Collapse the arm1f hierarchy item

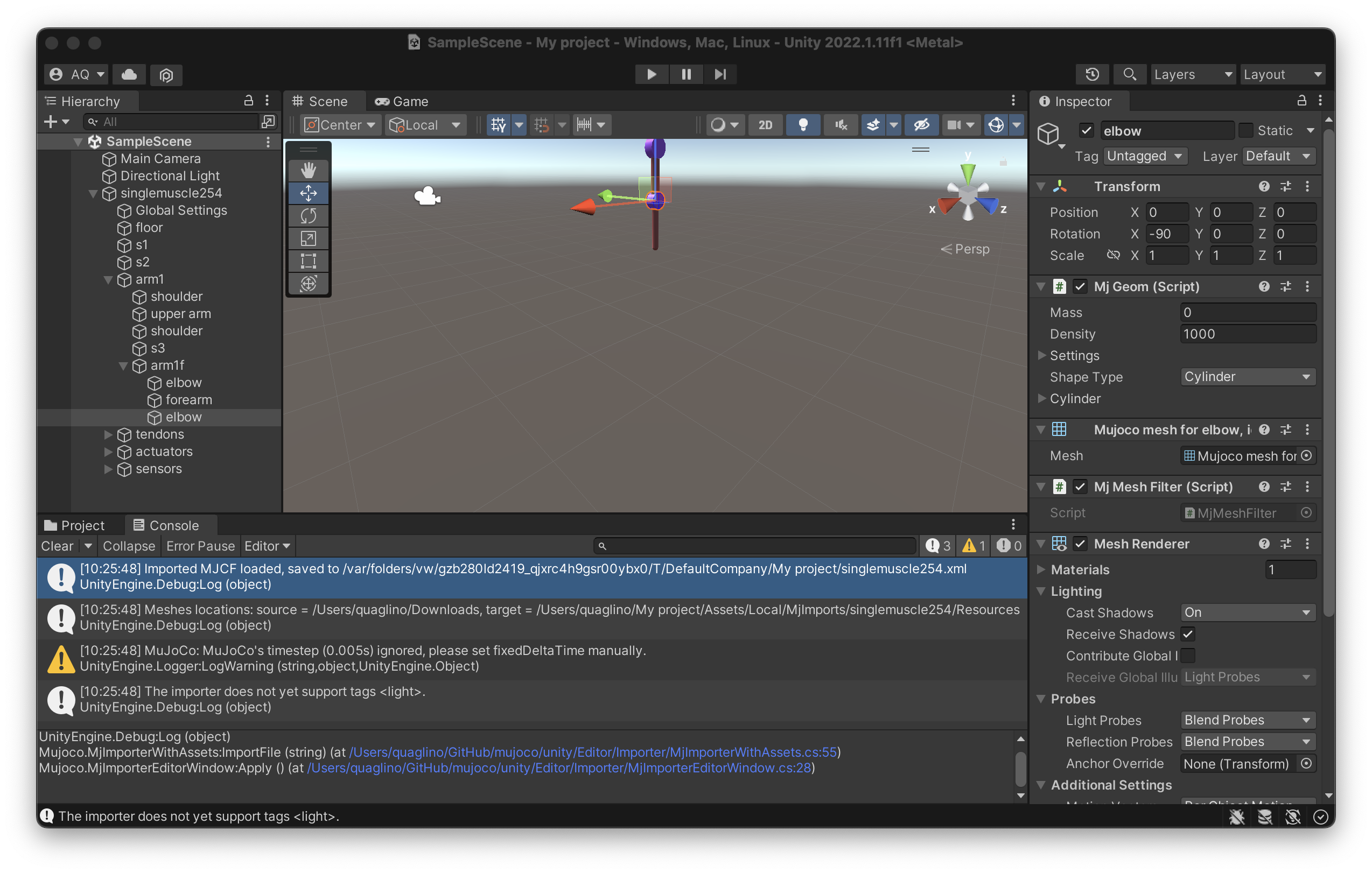124,366
